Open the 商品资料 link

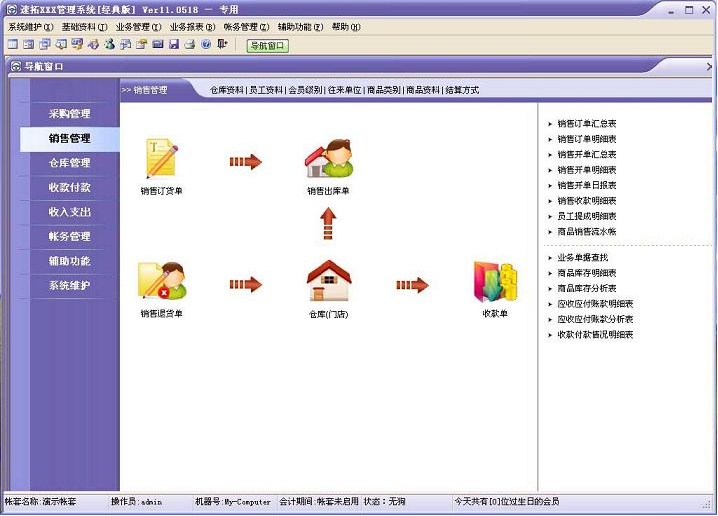tap(424, 90)
